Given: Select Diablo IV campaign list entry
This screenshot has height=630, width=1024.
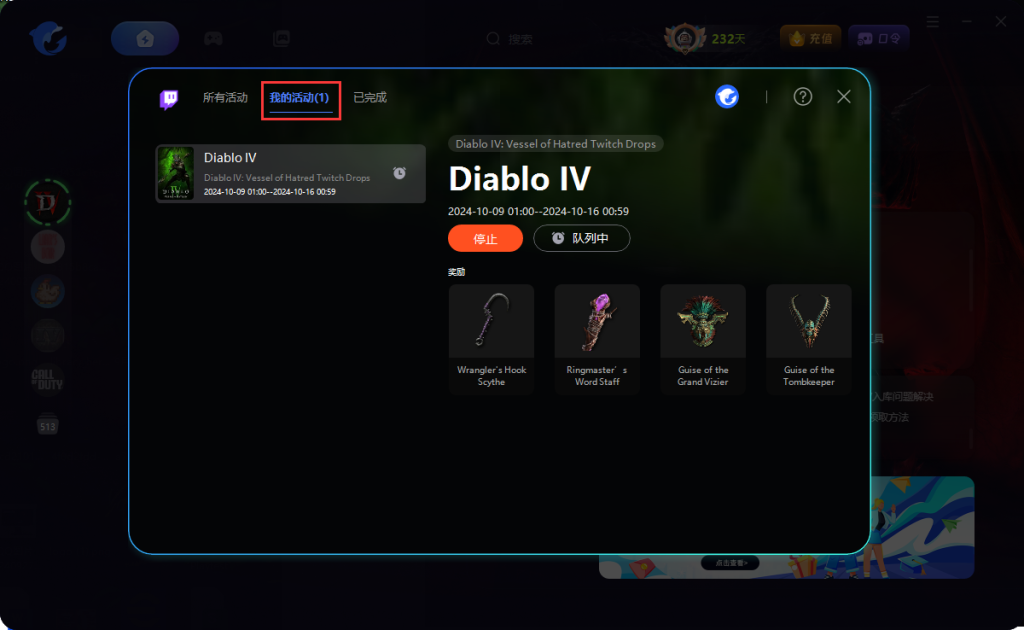Looking at the screenshot, I should 291,174.
